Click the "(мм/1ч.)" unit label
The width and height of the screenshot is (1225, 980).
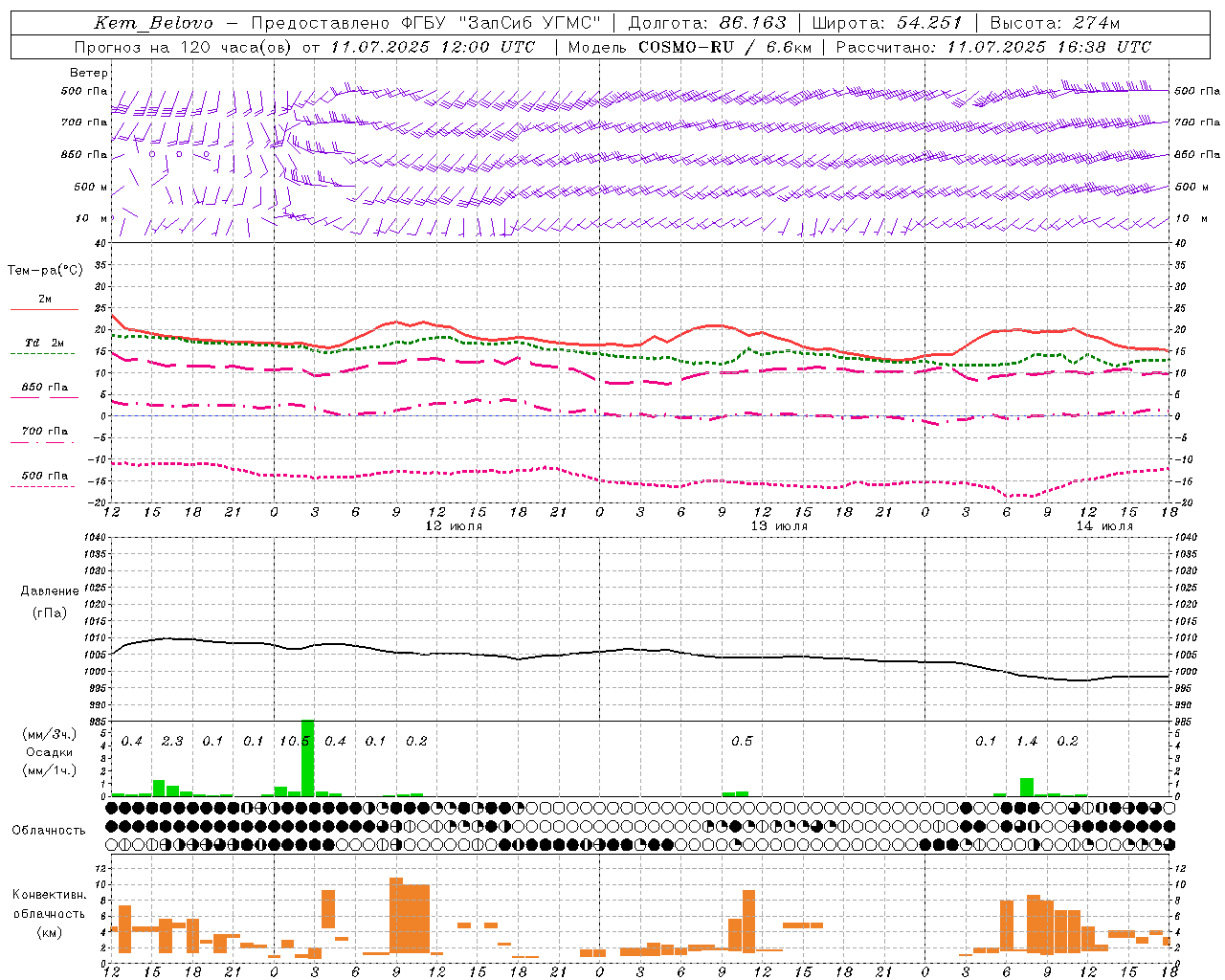point(50,770)
